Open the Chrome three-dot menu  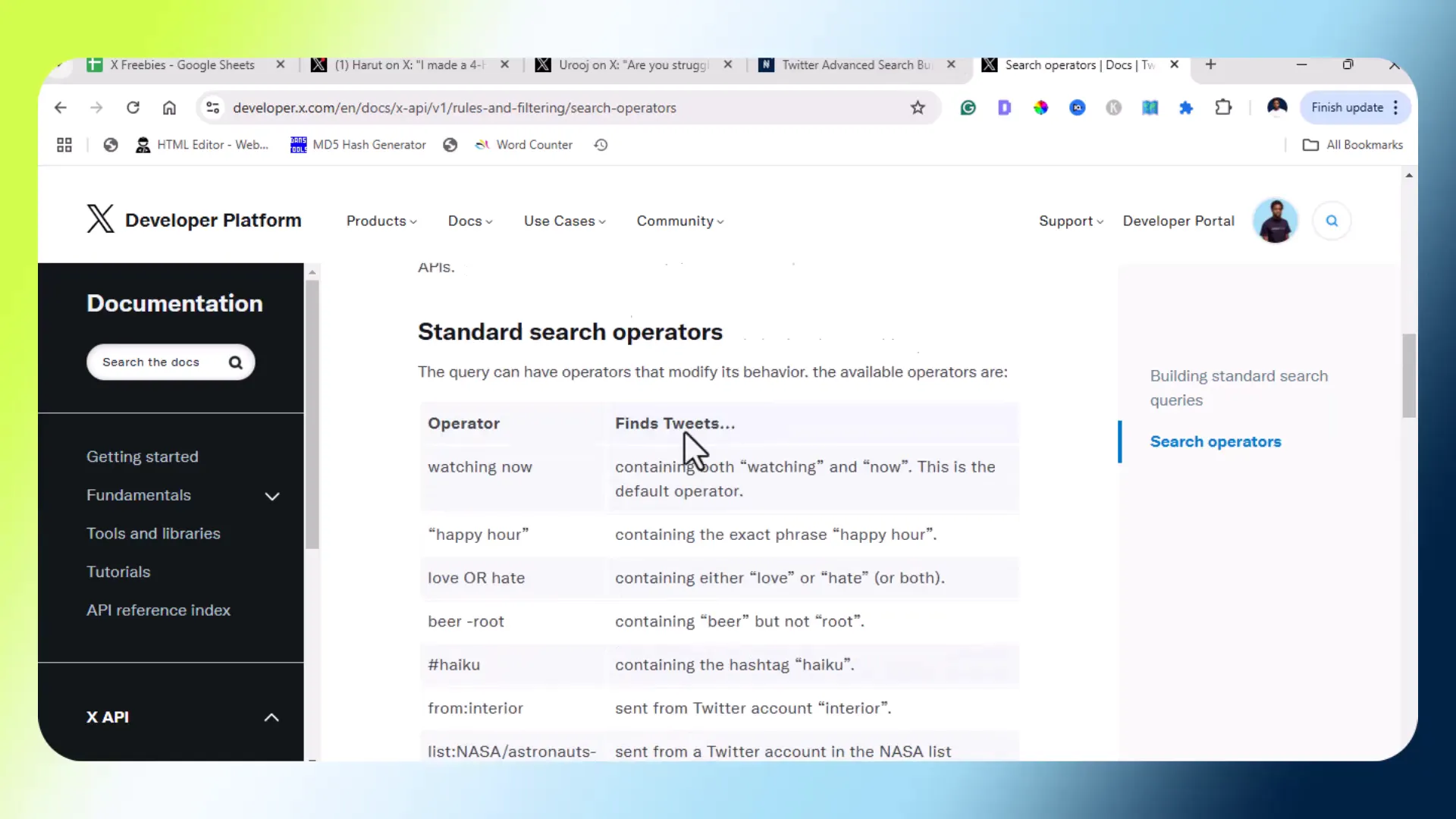tap(1395, 108)
